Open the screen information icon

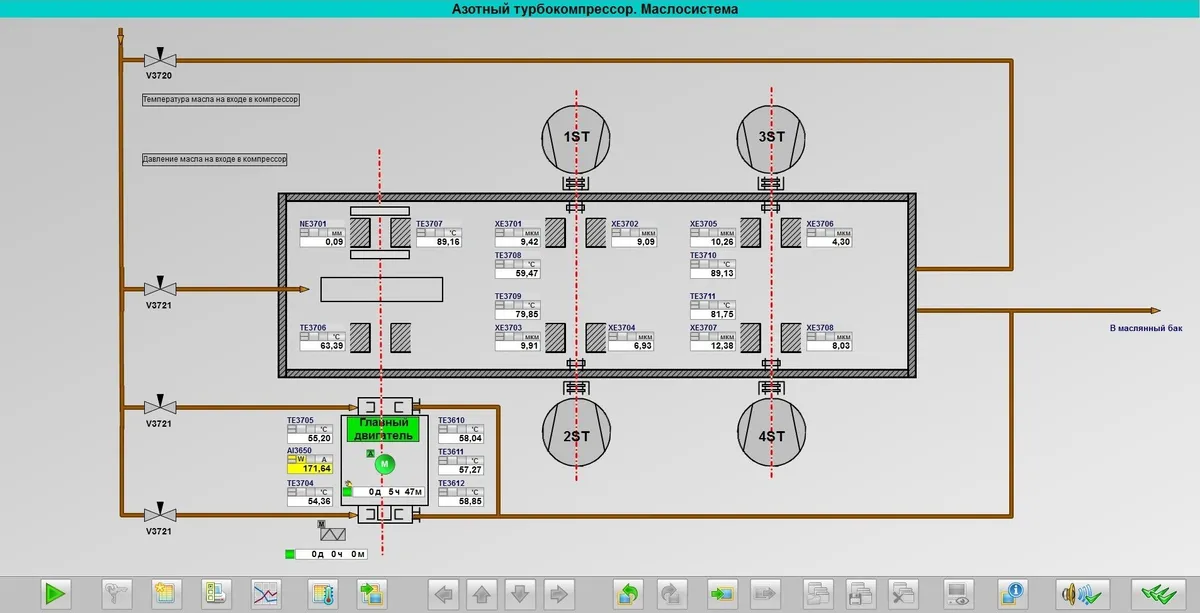(1014, 594)
